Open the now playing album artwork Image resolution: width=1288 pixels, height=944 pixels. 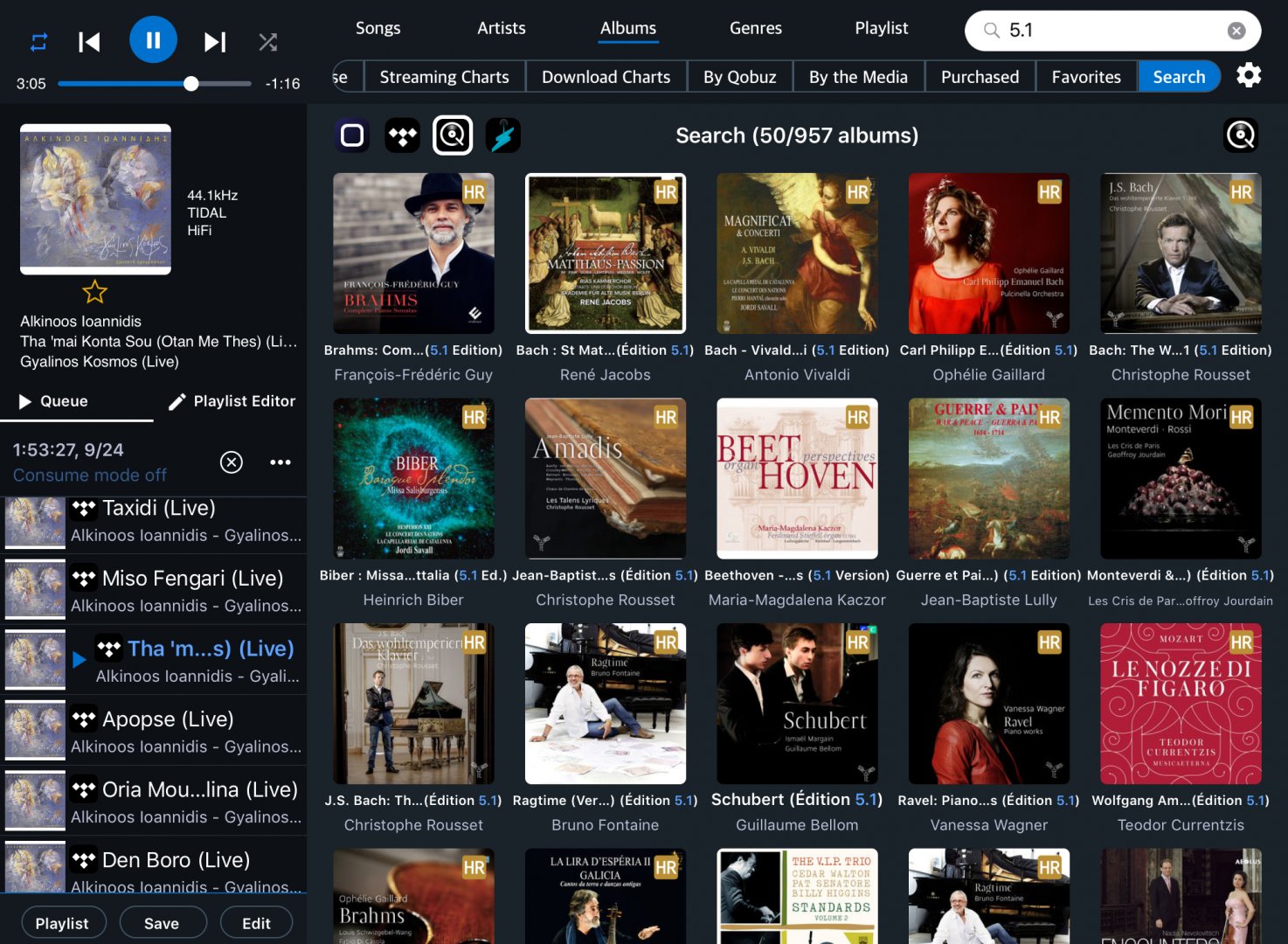coord(96,199)
